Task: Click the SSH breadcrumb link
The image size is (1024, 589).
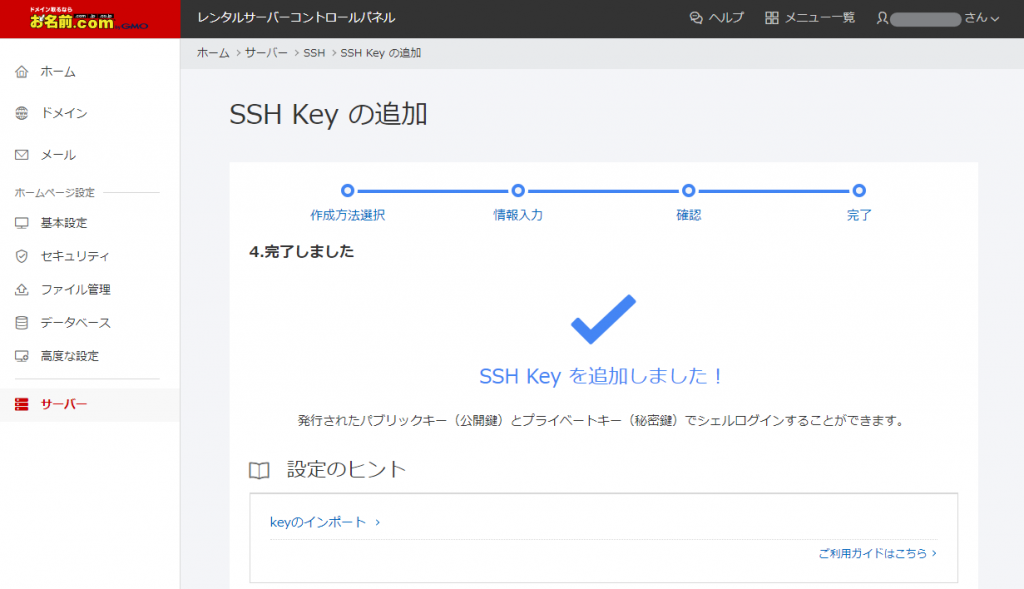Action: coord(314,53)
